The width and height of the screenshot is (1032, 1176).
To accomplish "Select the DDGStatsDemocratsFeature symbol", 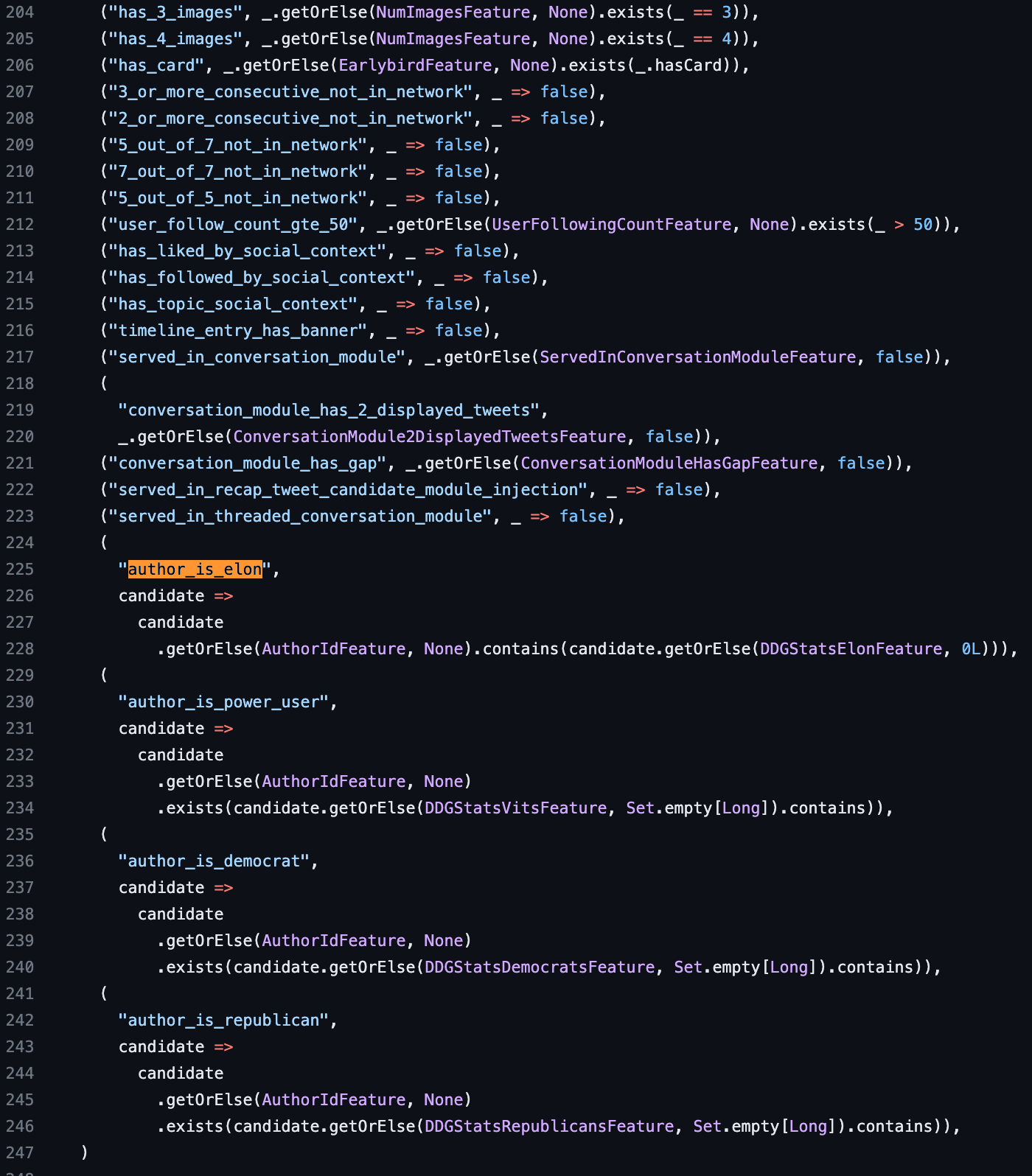I will coord(539,967).
